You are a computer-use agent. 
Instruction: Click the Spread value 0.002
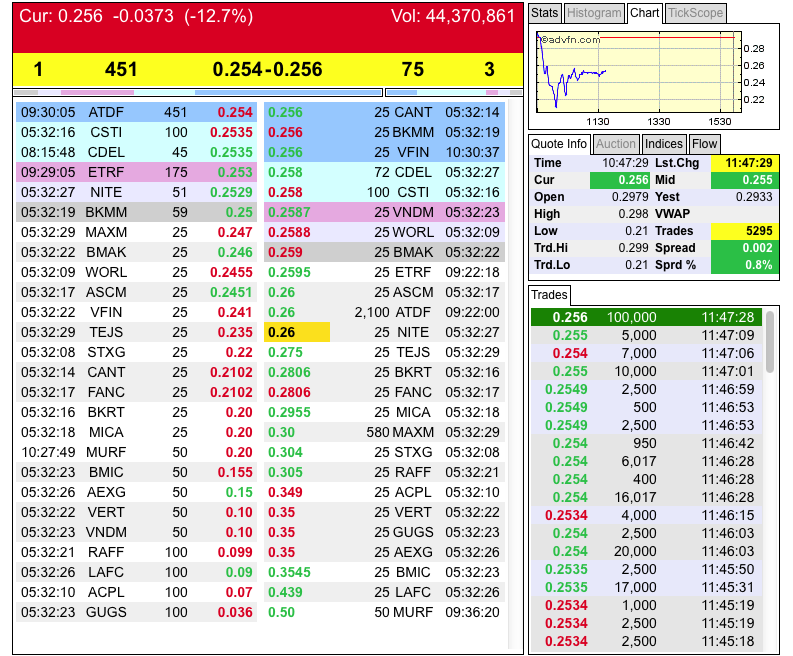click(745, 248)
